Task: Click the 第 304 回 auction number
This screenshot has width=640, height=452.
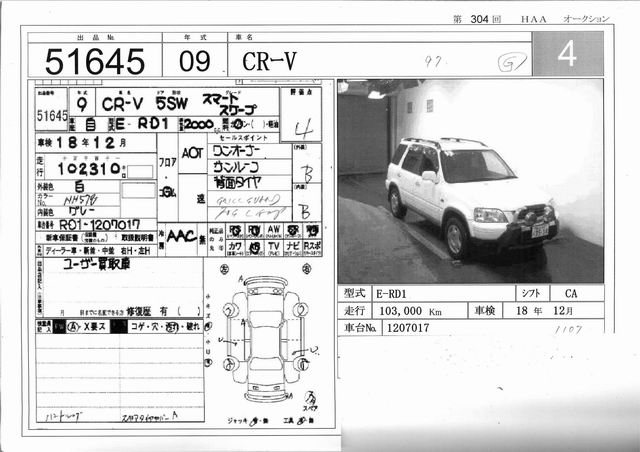Action: [477, 19]
